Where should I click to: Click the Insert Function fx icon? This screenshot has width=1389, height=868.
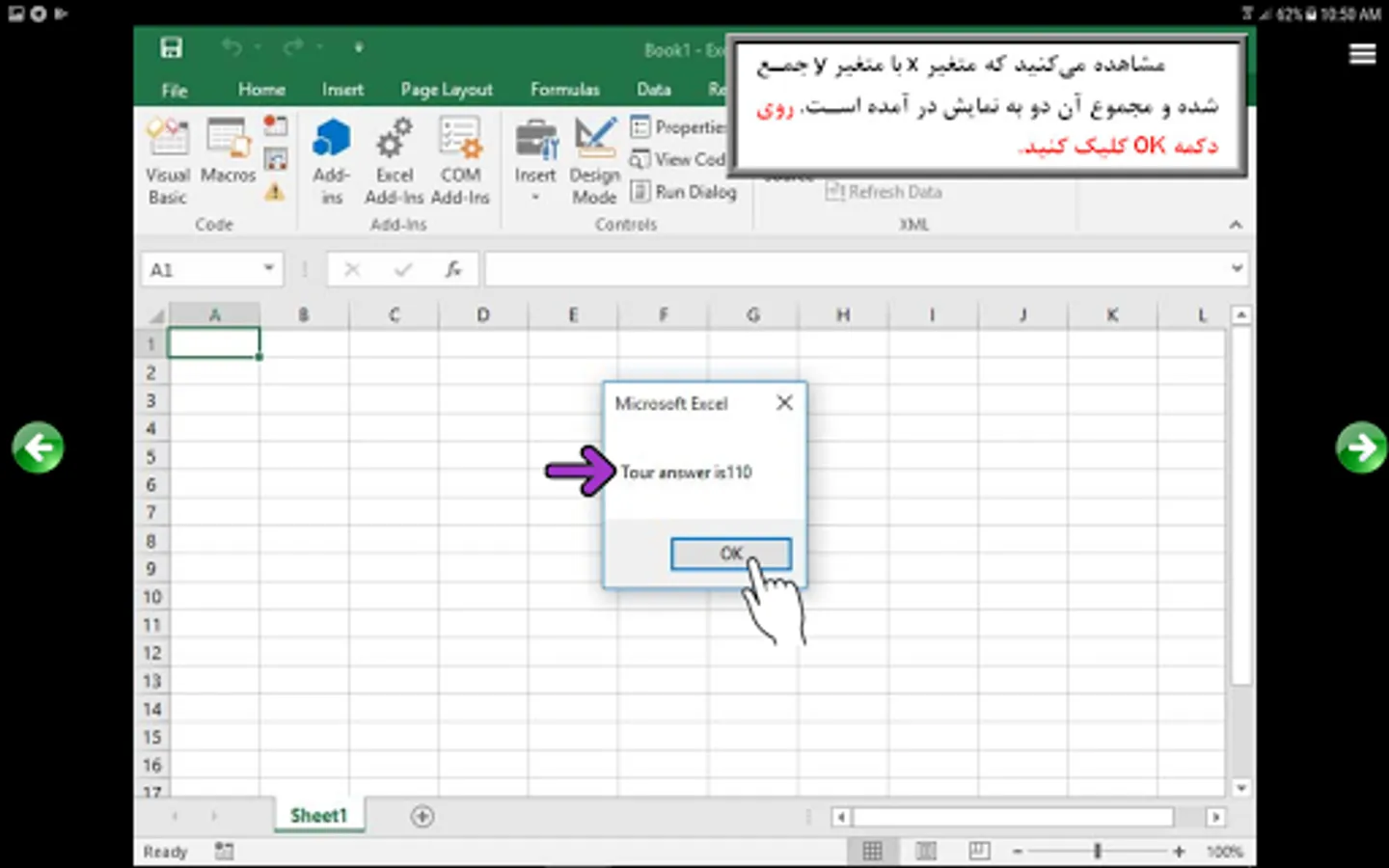pyautogui.click(x=453, y=270)
